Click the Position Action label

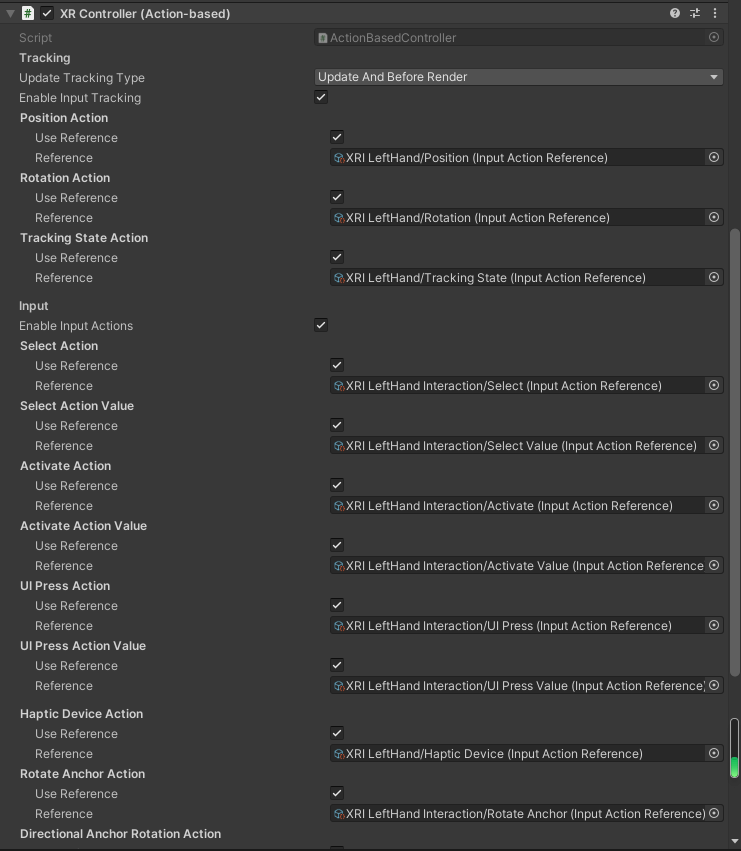(64, 118)
